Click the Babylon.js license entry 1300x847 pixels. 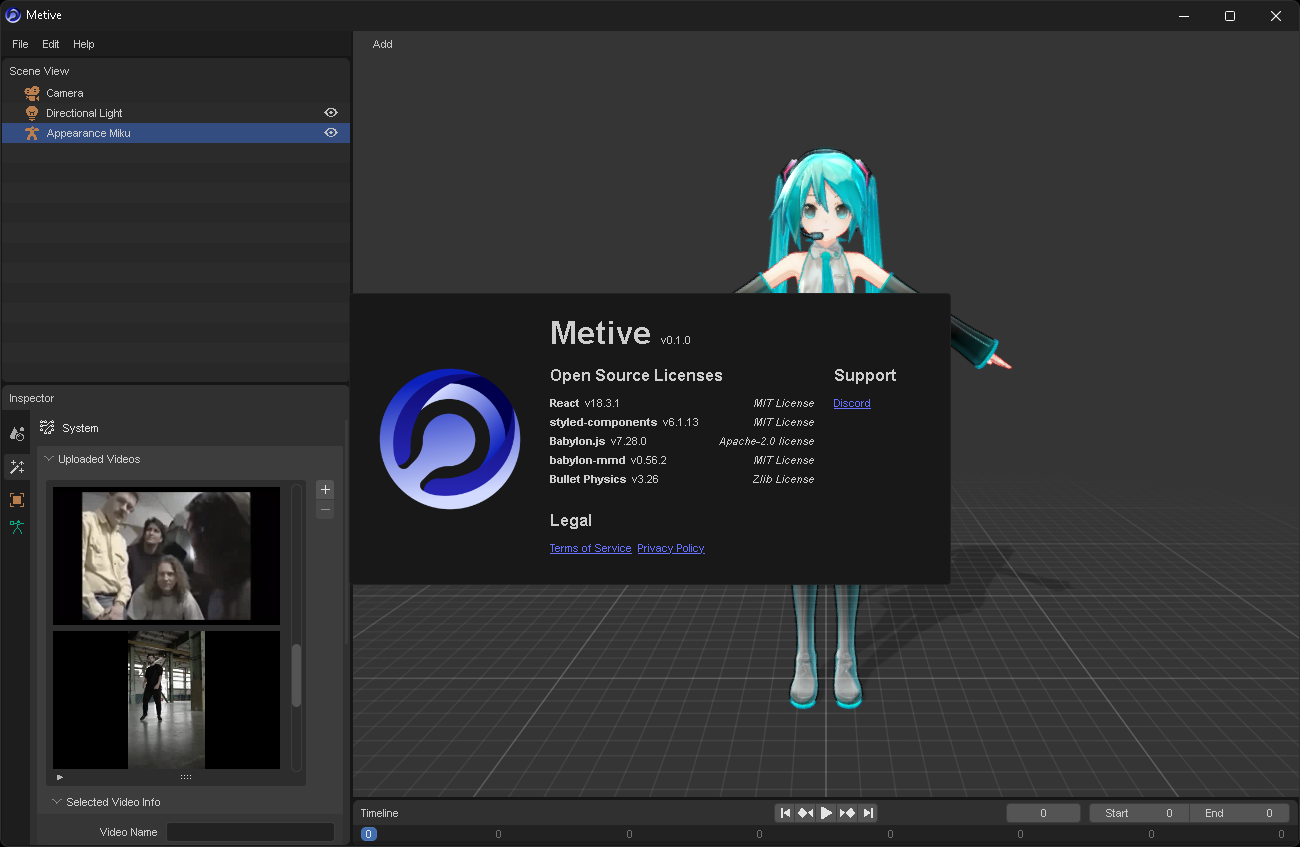click(x=682, y=441)
